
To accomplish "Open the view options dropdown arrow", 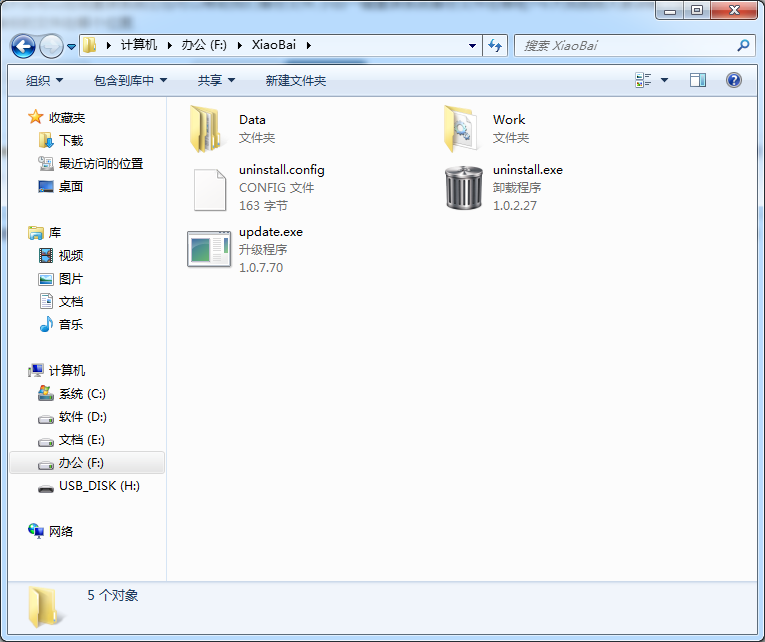I will tap(664, 80).
